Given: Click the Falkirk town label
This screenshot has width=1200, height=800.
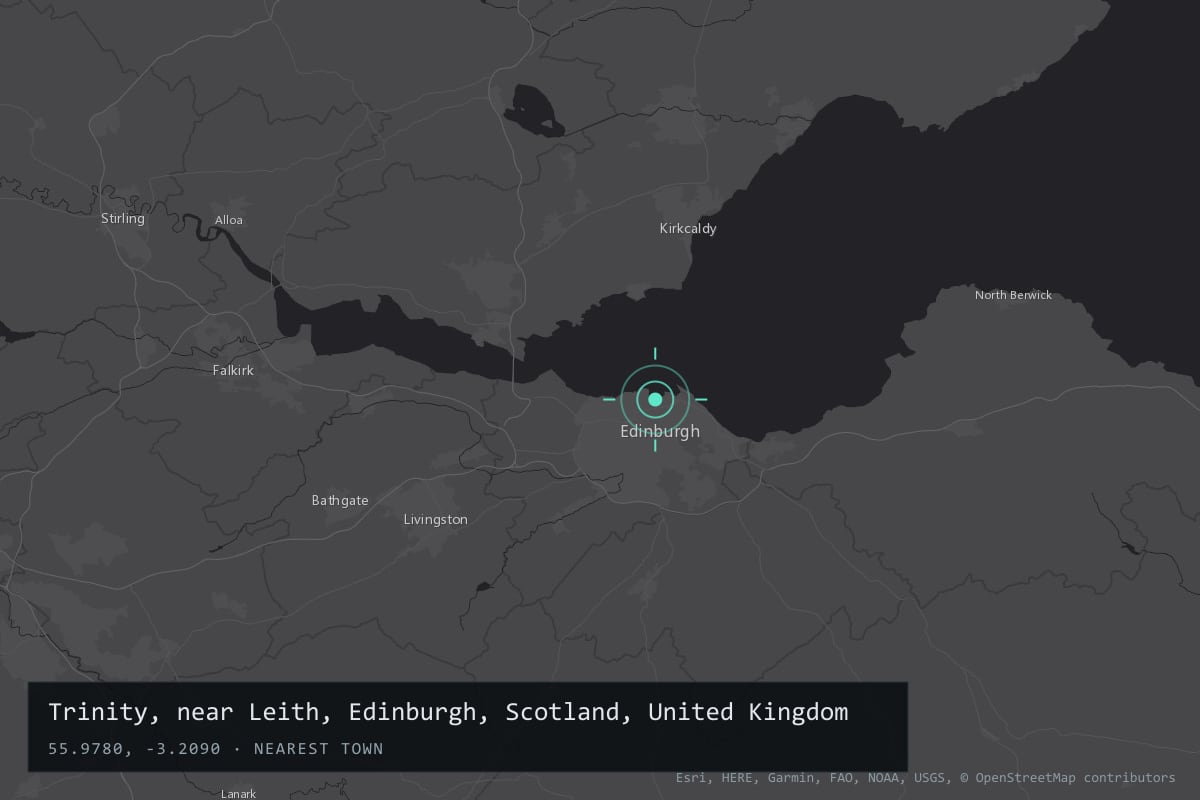Looking at the screenshot, I should point(233,370).
